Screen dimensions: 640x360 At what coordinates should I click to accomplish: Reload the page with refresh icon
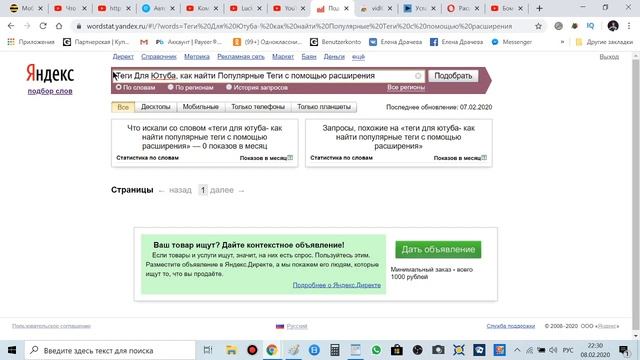pyautogui.click(x=43, y=26)
